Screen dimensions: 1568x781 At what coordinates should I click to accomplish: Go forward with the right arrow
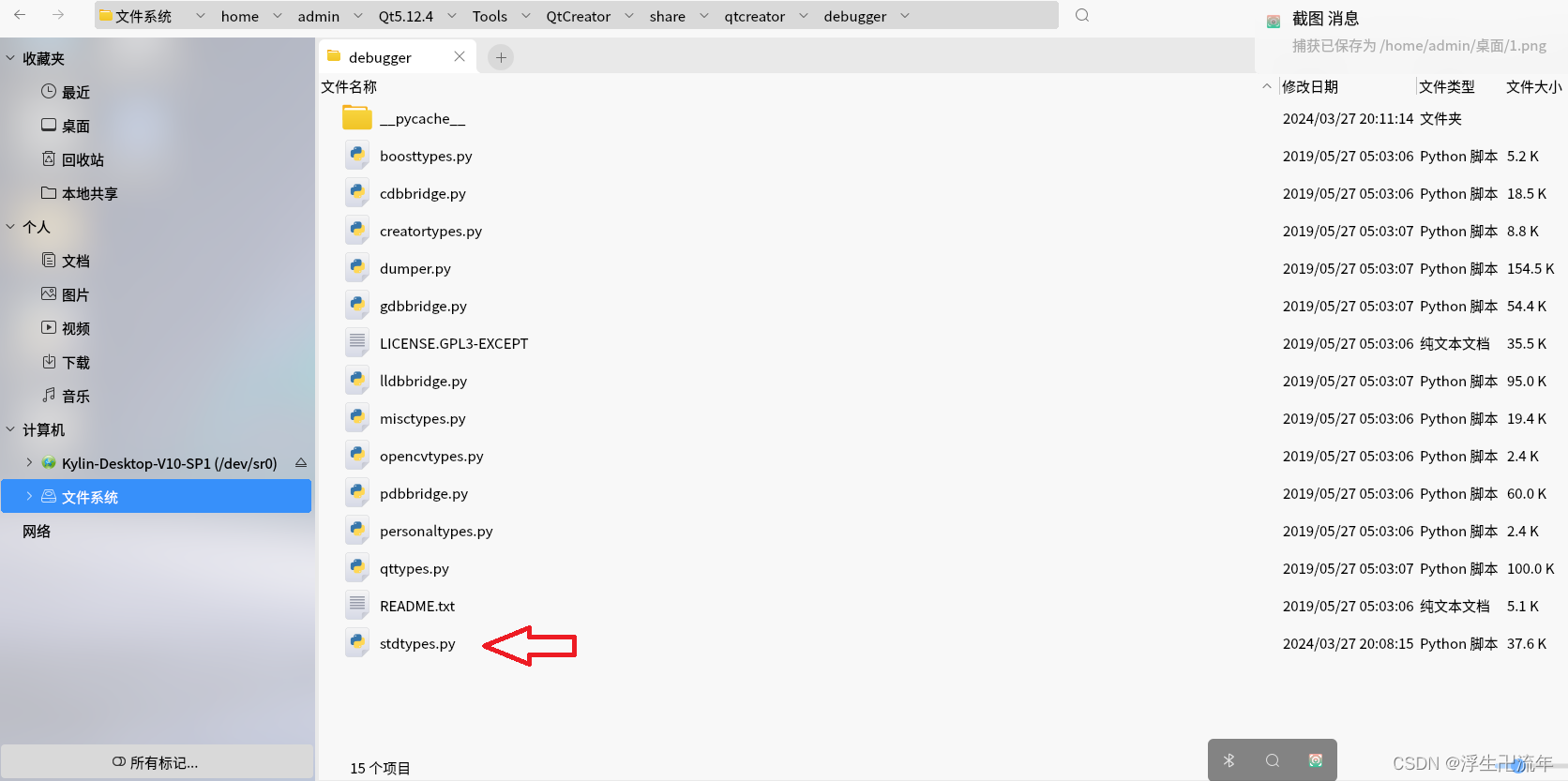(58, 15)
